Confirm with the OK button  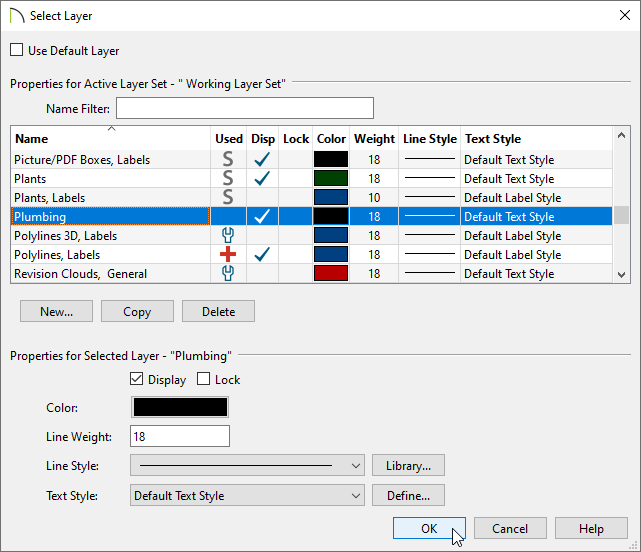point(429,528)
